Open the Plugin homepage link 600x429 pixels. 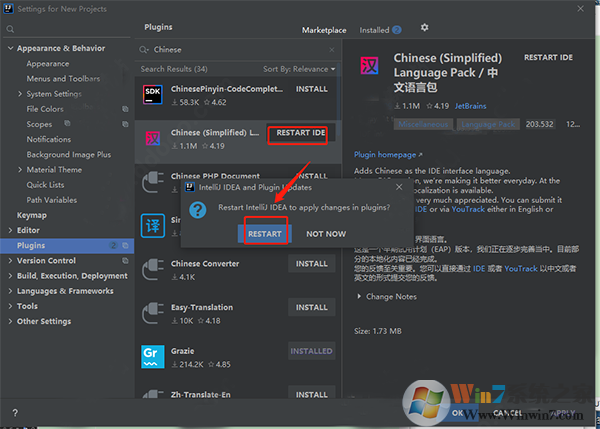click(386, 155)
